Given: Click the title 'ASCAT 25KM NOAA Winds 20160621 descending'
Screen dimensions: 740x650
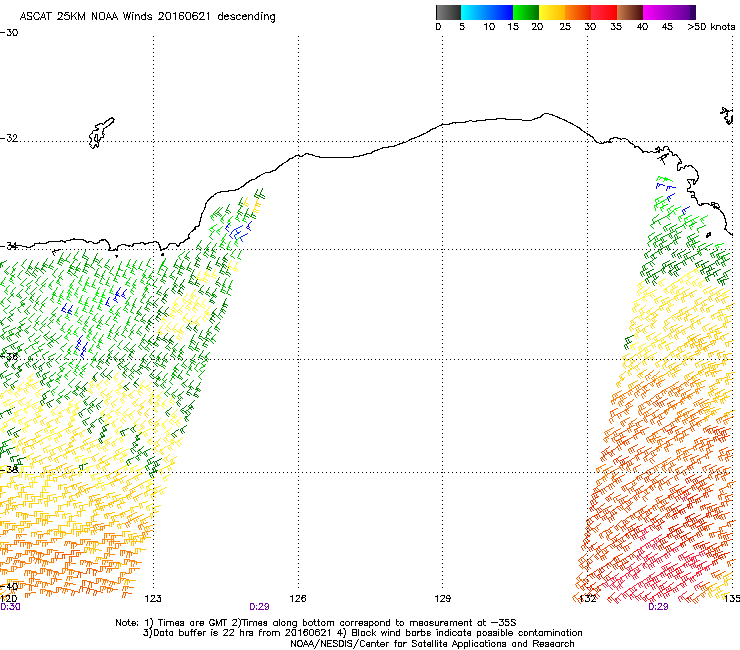Looking at the screenshot, I should [147, 17].
